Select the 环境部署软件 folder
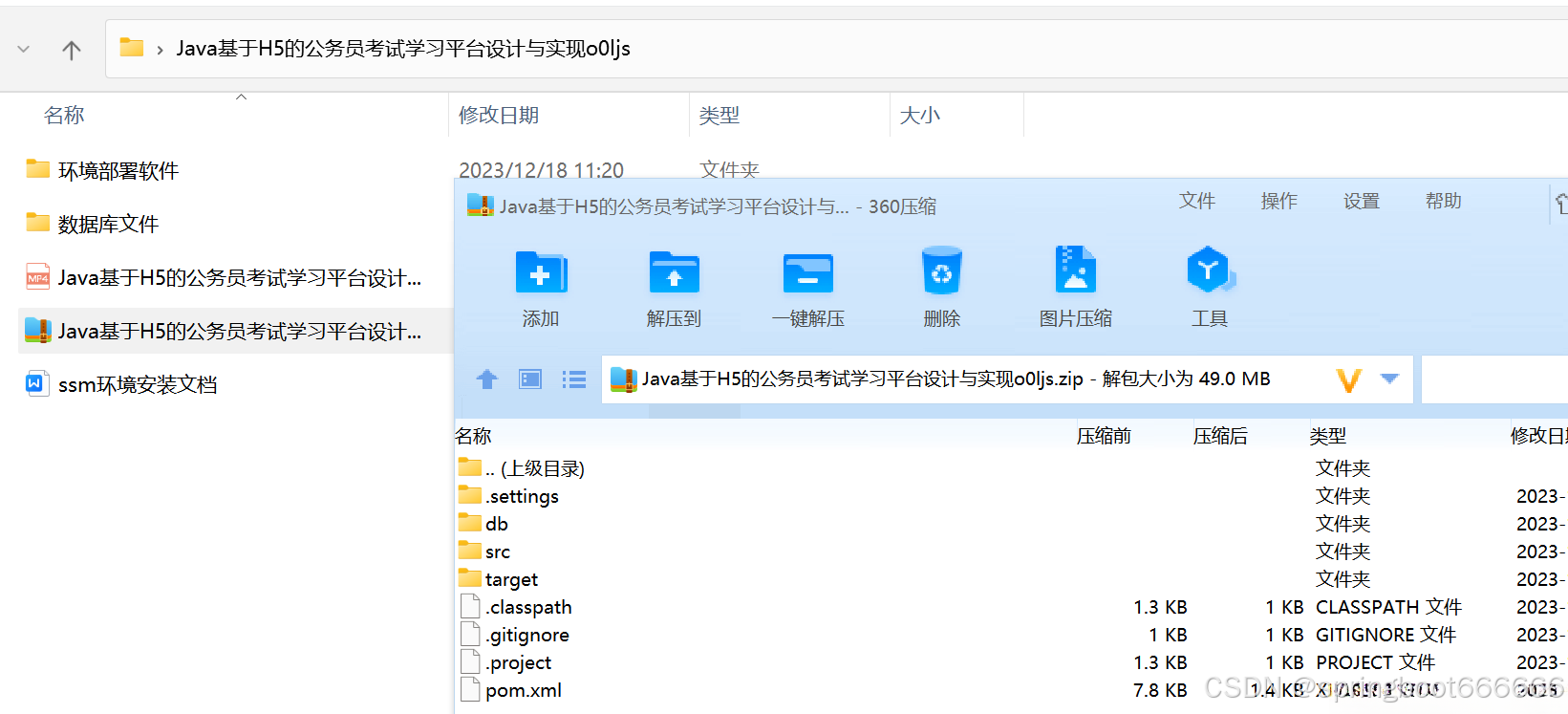Viewport: 1568px width, 714px height. click(118, 170)
